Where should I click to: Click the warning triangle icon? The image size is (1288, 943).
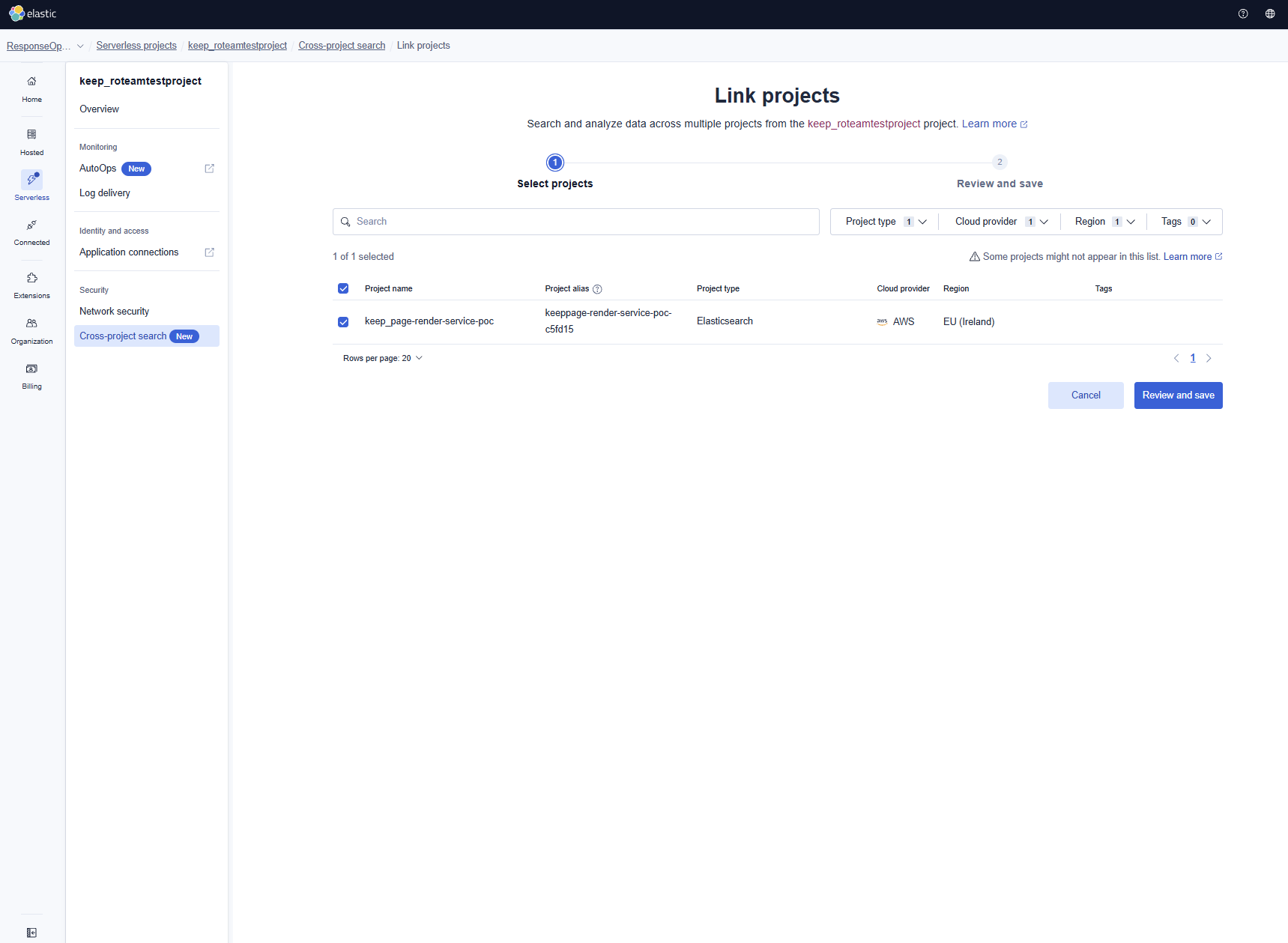click(975, 257)
